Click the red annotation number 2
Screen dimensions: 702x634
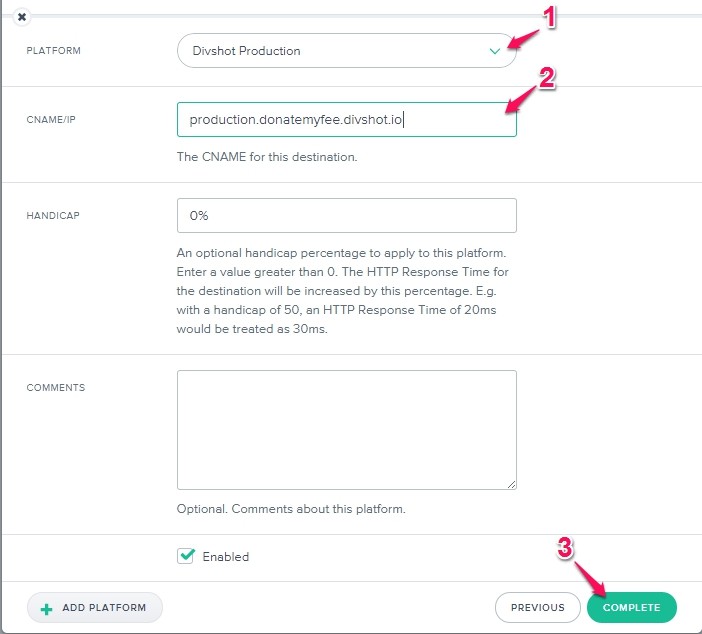click(x=546, y=80)
